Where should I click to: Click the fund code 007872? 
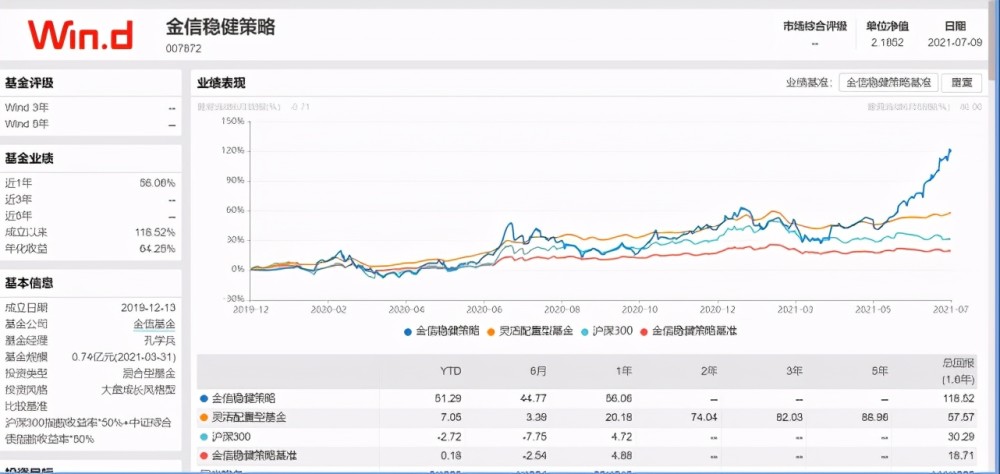[184, 48]
